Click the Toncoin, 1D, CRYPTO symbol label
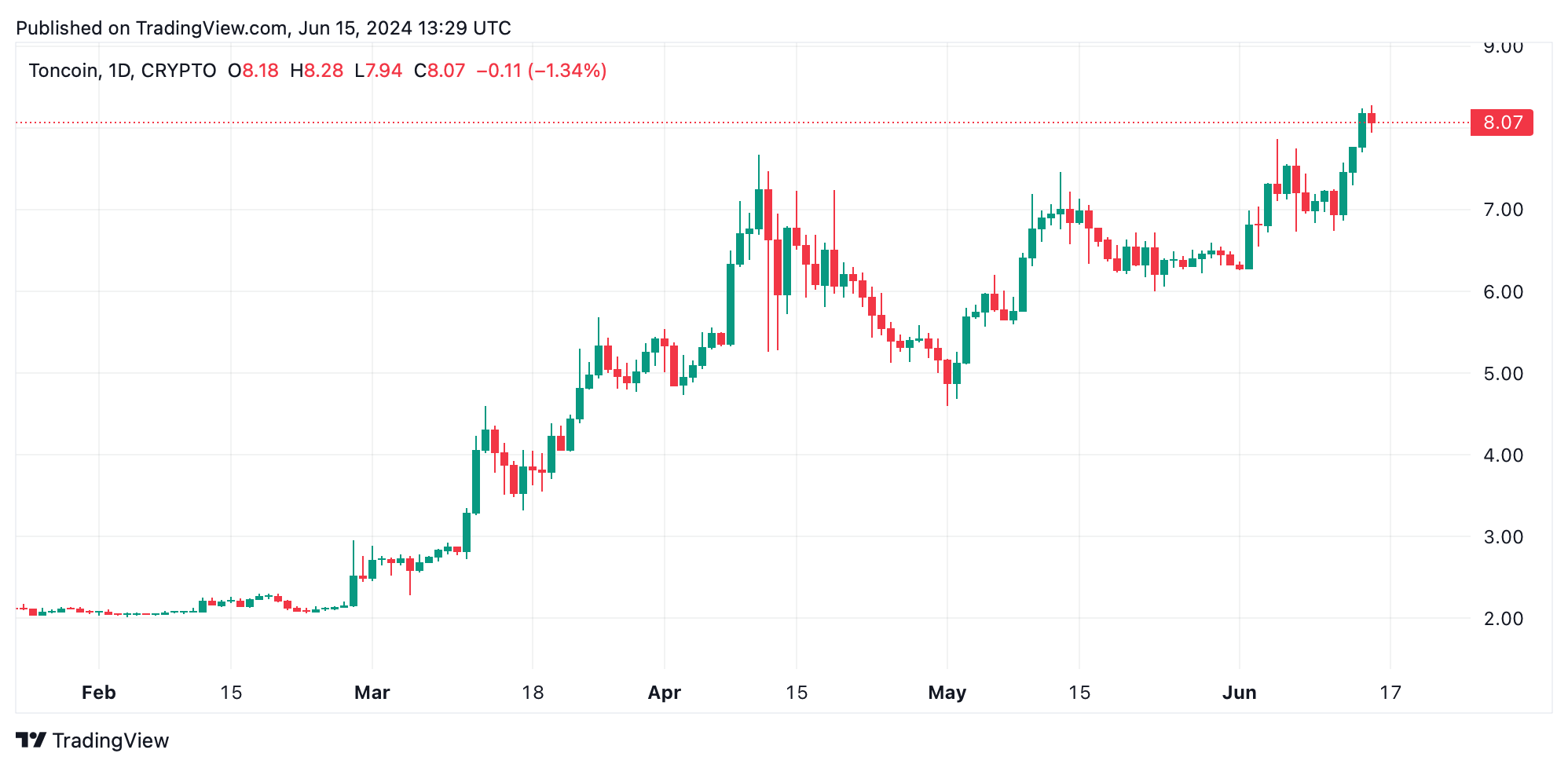Viewport: 1568px width, 768px height. [123, 71]
